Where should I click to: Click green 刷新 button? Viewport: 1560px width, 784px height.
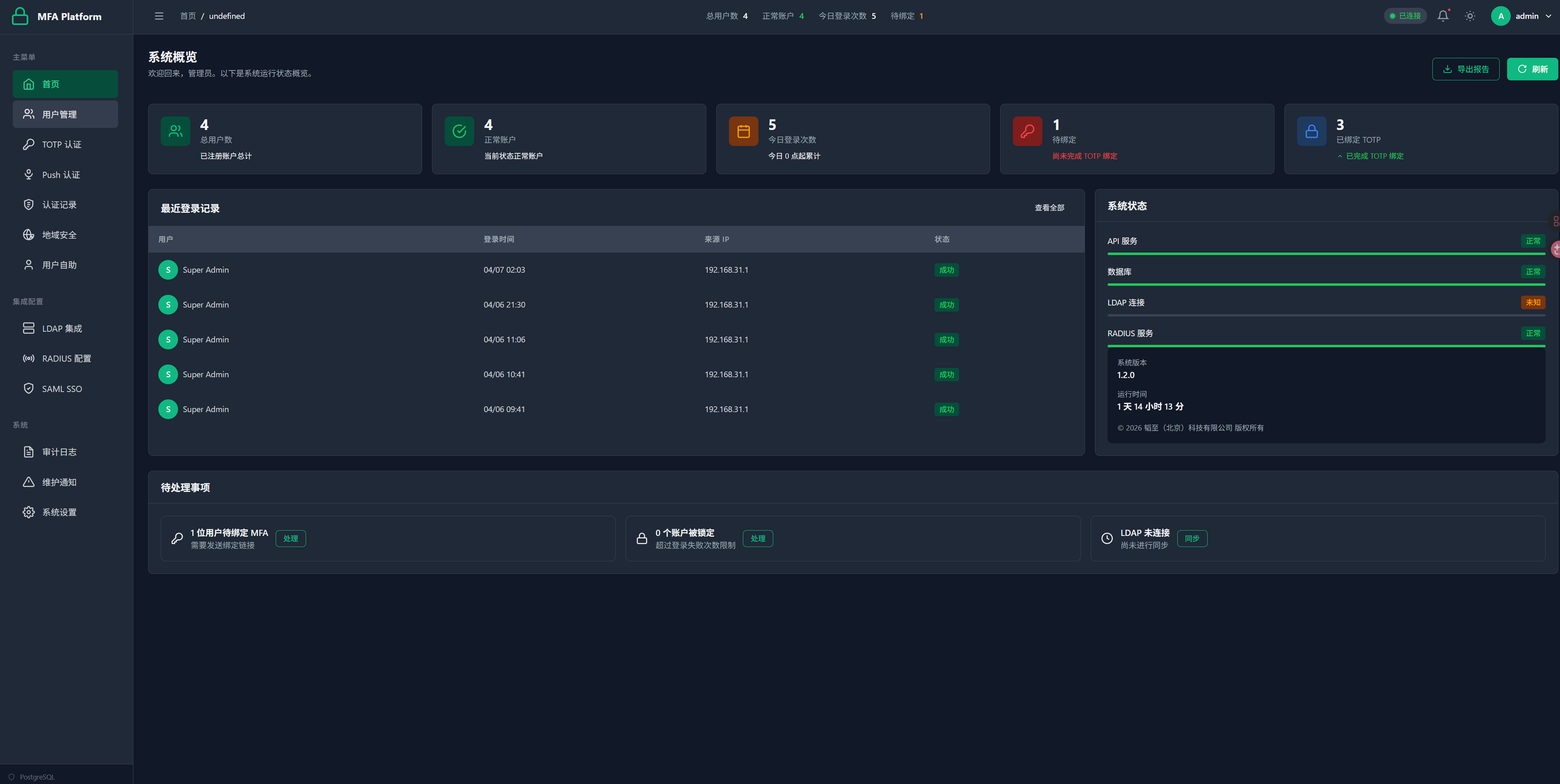tap(1532, 69)
